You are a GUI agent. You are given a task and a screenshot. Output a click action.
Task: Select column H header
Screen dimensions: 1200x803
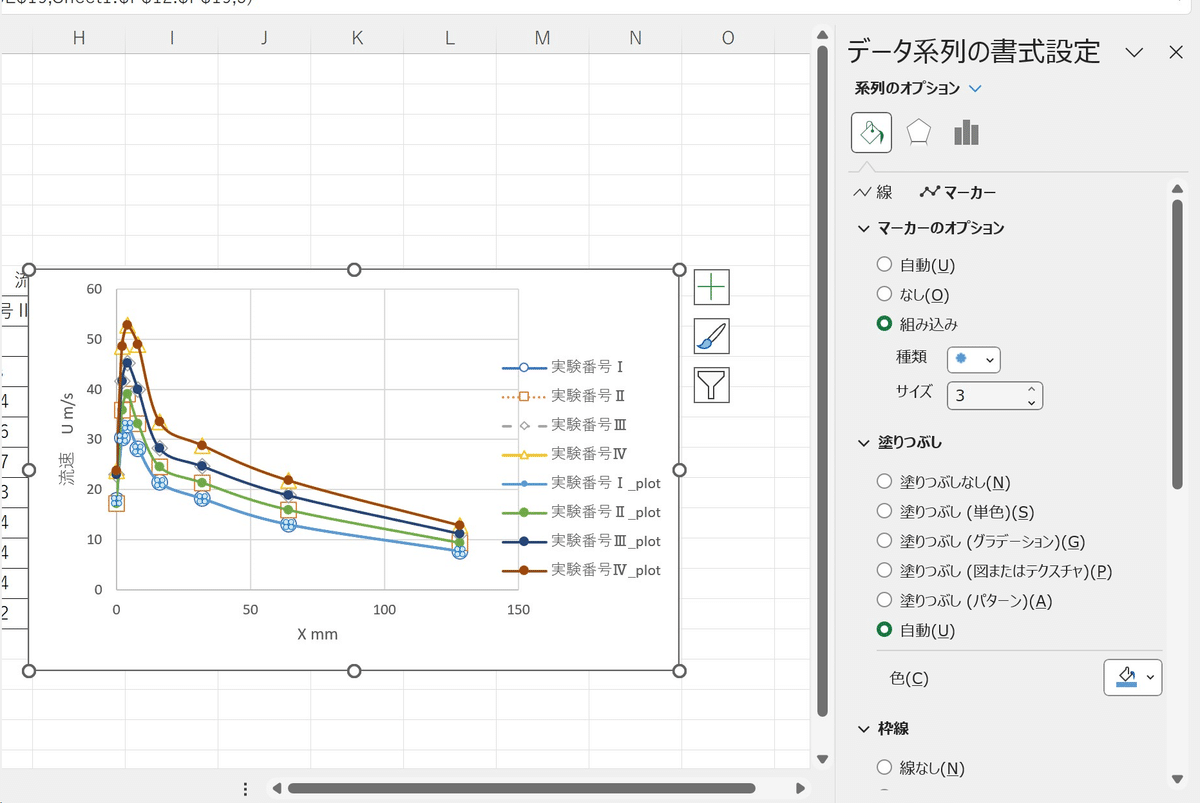coord(79,38)
